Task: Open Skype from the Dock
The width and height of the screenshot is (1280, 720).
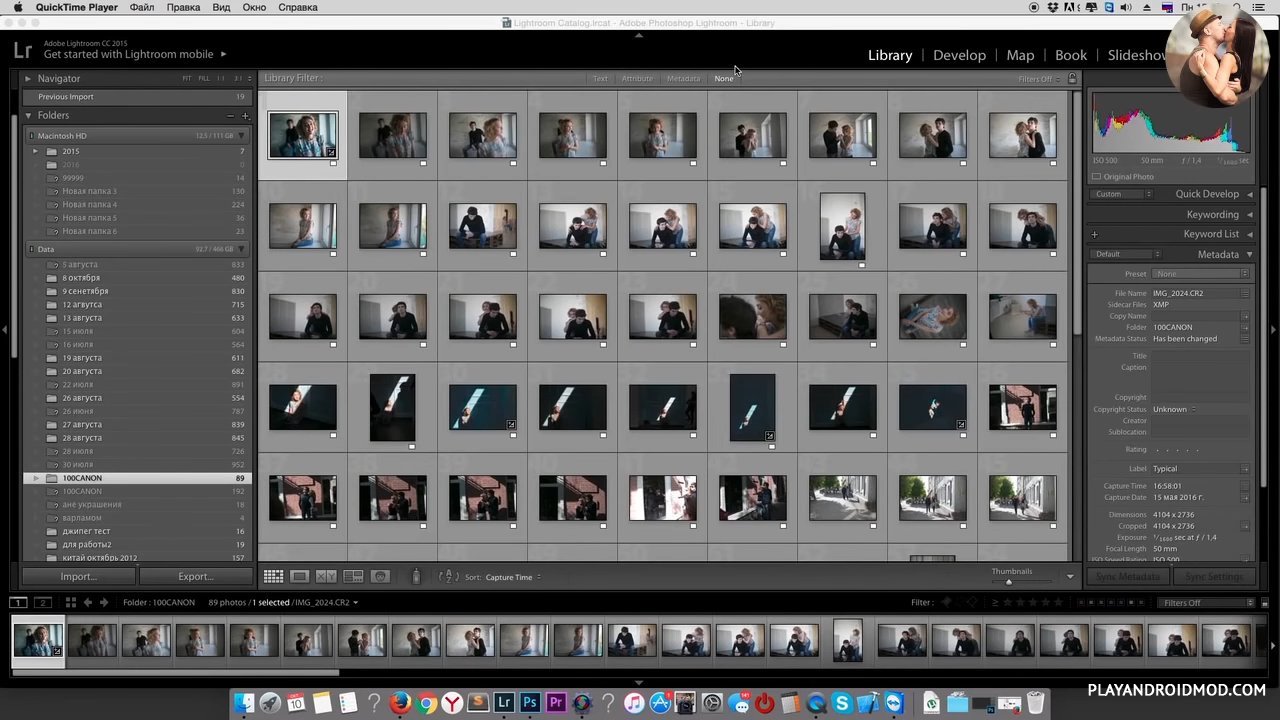Action: 842,703
